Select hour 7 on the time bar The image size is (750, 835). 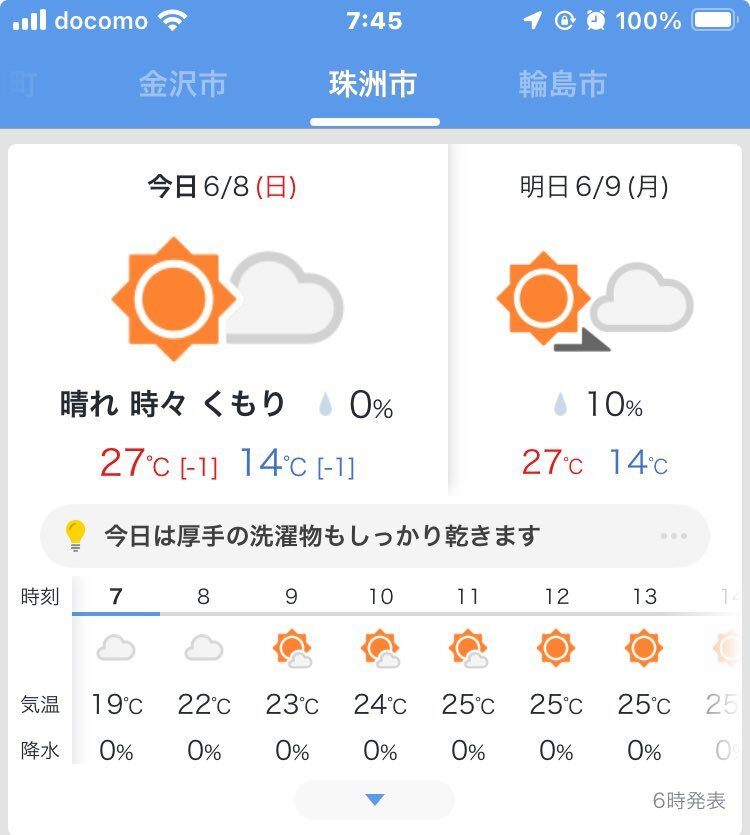click(x=116, y=596)
